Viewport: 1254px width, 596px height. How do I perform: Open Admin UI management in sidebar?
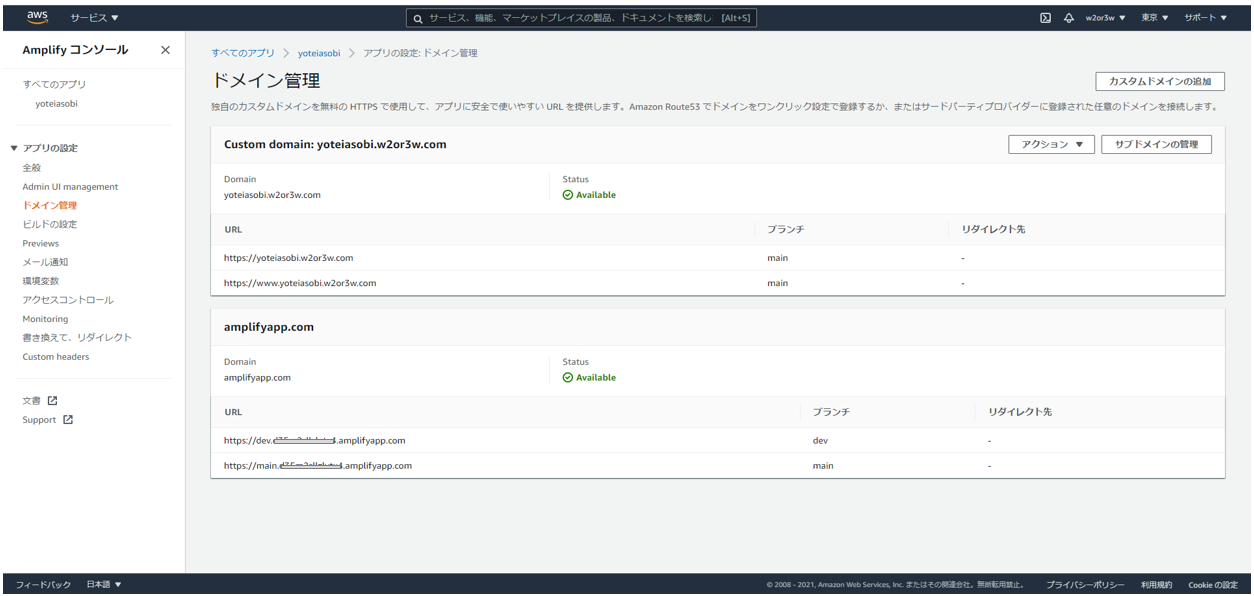tap(70, 187)
